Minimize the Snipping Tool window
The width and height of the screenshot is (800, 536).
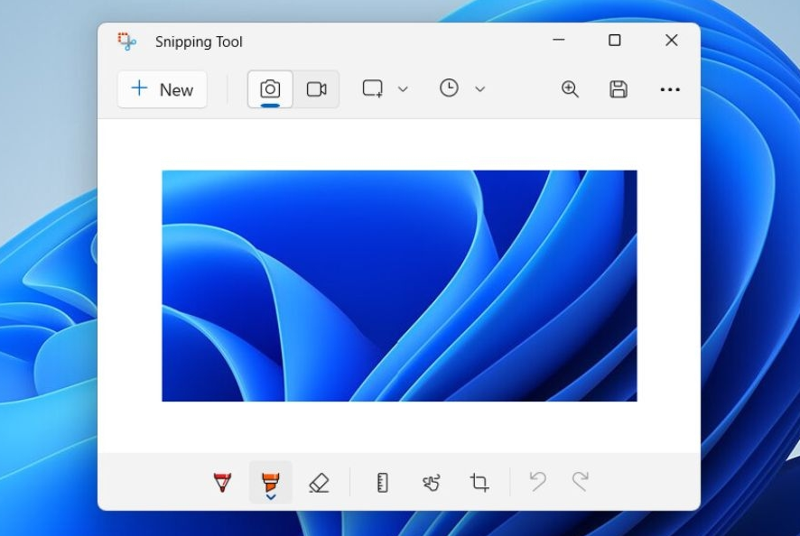click(559, 40)
